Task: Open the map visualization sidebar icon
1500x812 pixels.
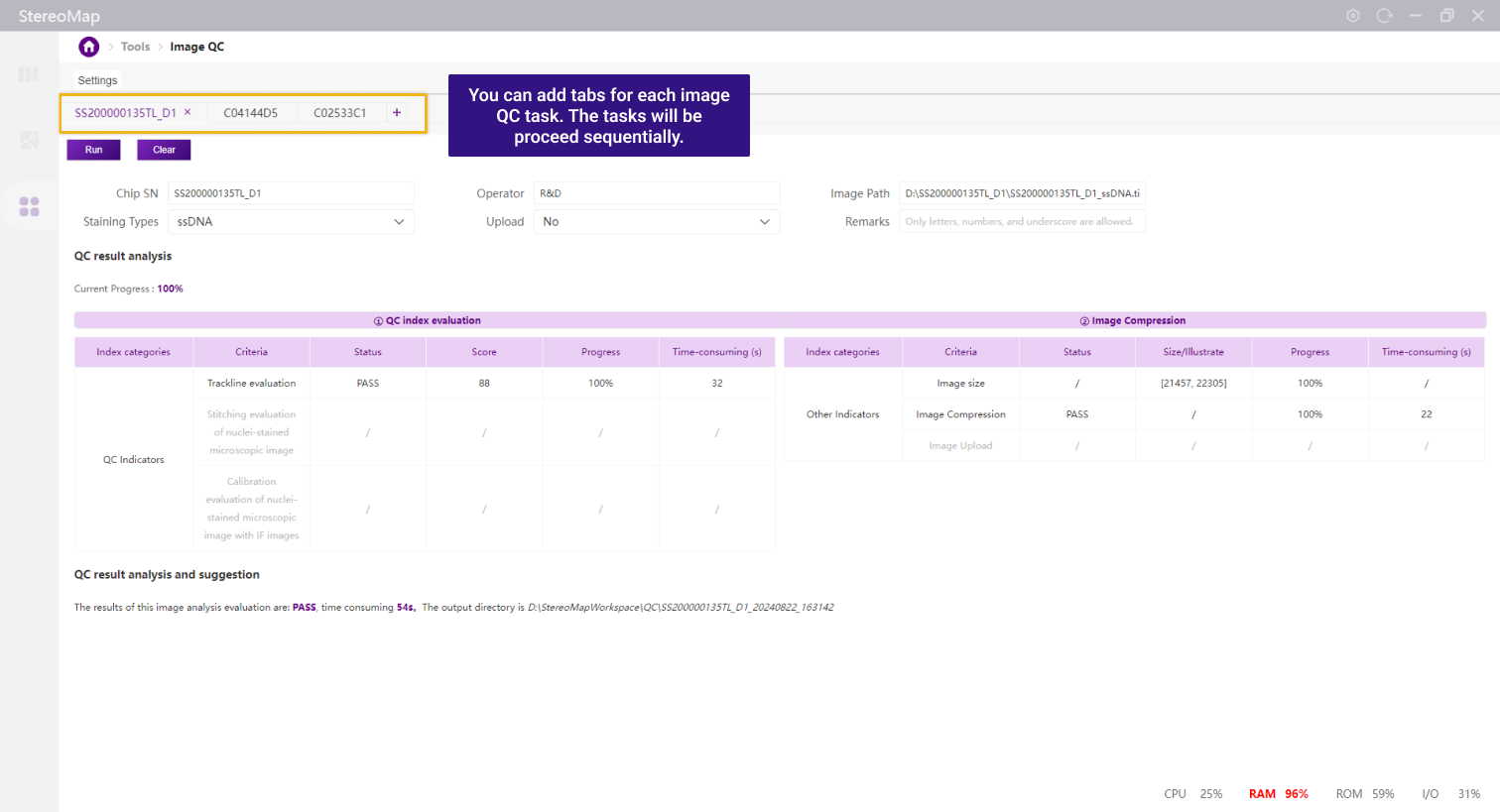Action: point(29,74)
